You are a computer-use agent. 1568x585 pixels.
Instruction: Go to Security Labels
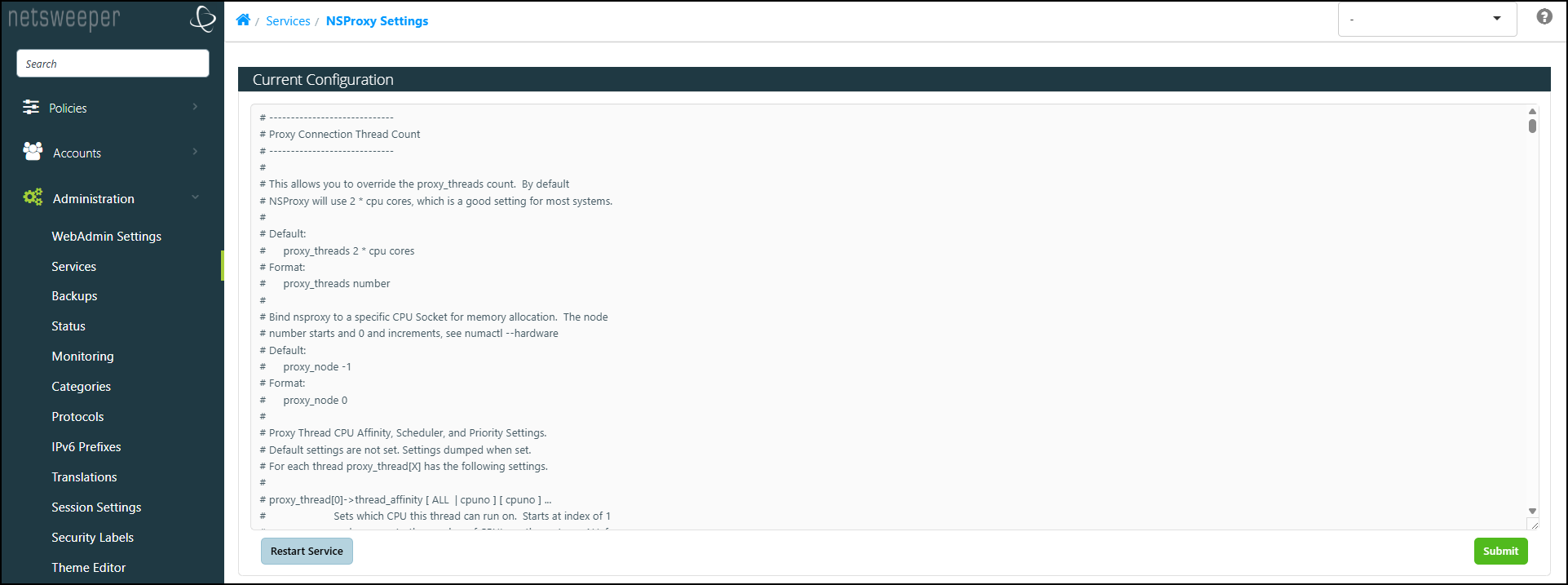(92, 537)
